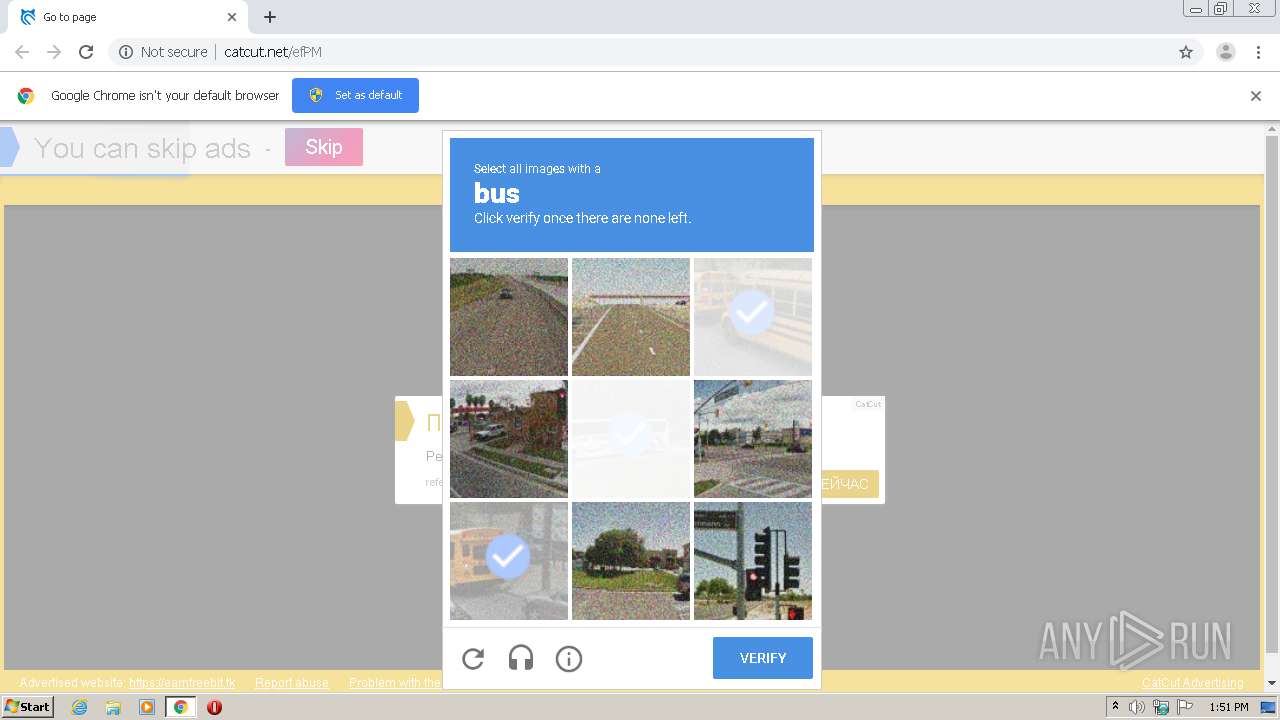The width and height of the screenshot is (1280, 720).
Task: Open the Windows Start menu
Action: pyautogui.click(x=27, y=707)
